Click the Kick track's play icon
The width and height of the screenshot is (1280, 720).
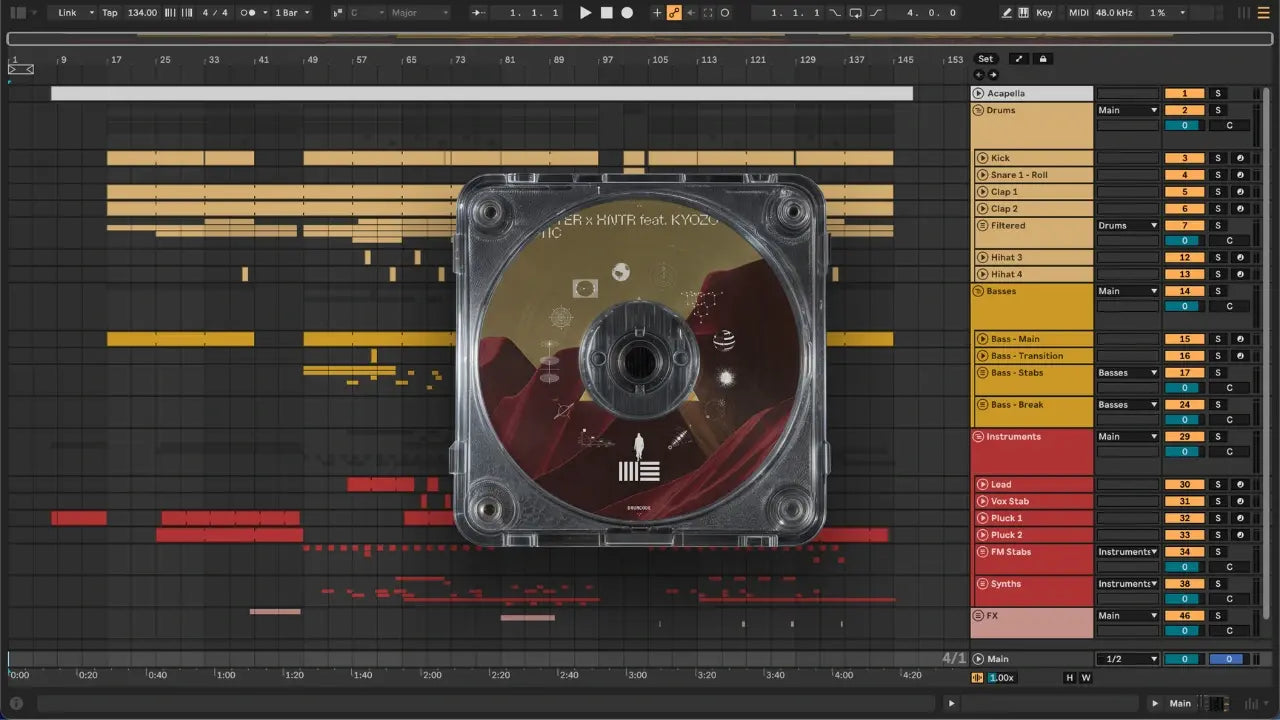pos(982,158)
